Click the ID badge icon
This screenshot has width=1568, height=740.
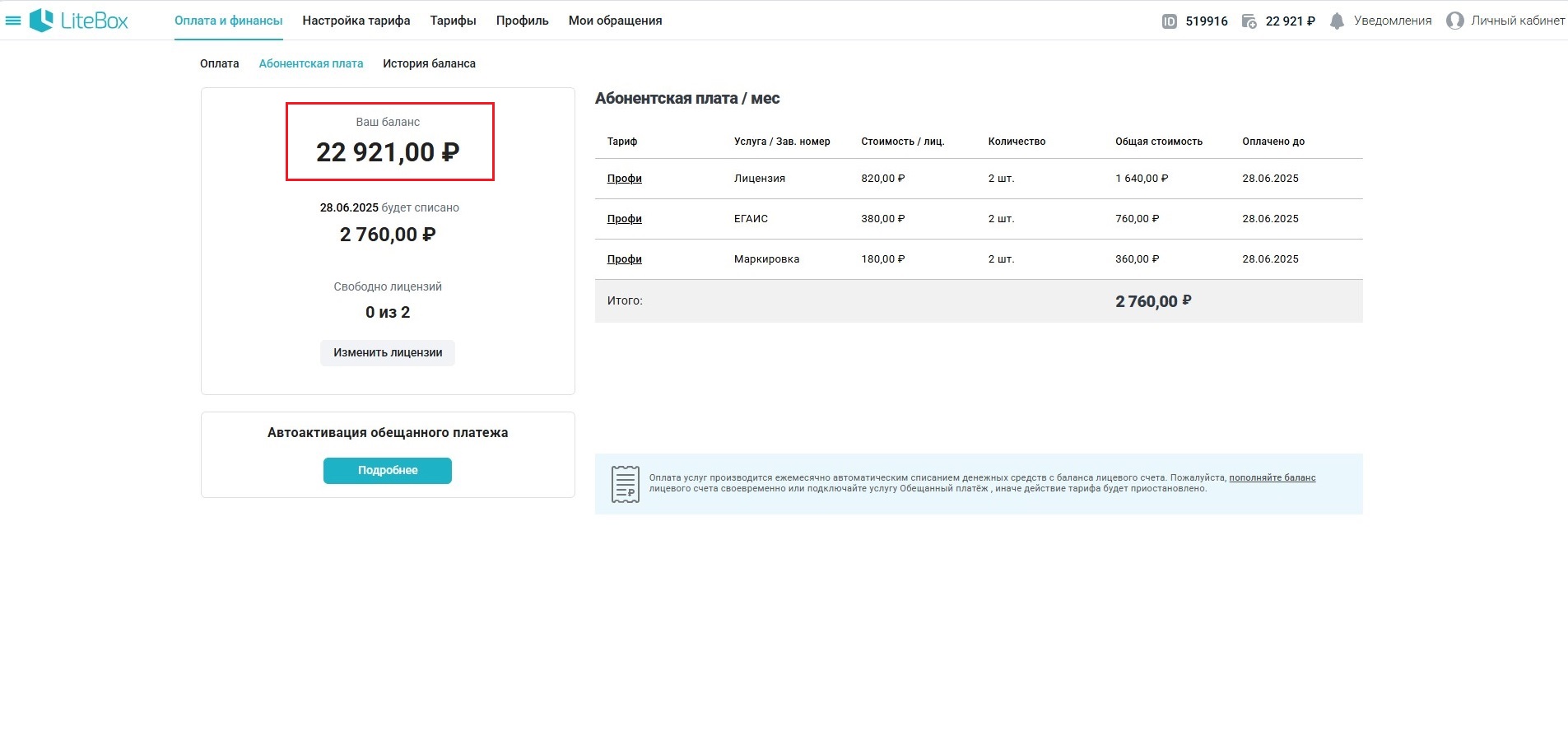[x=1170, y=21]
